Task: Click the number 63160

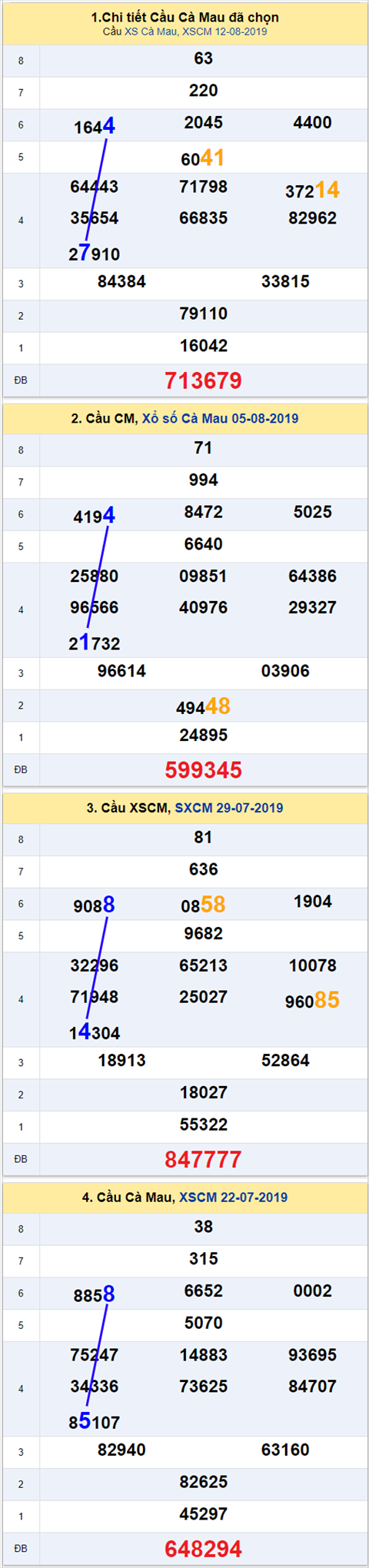Action: (285, 1450)
